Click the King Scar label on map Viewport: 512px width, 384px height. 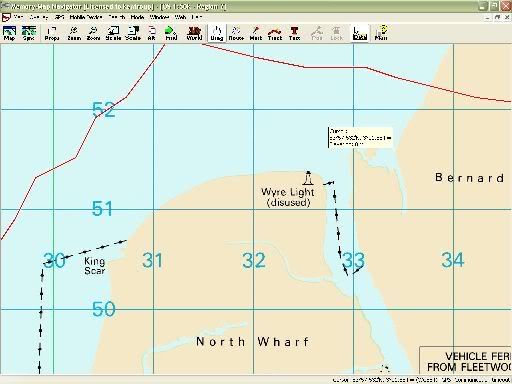pos(95,266)
